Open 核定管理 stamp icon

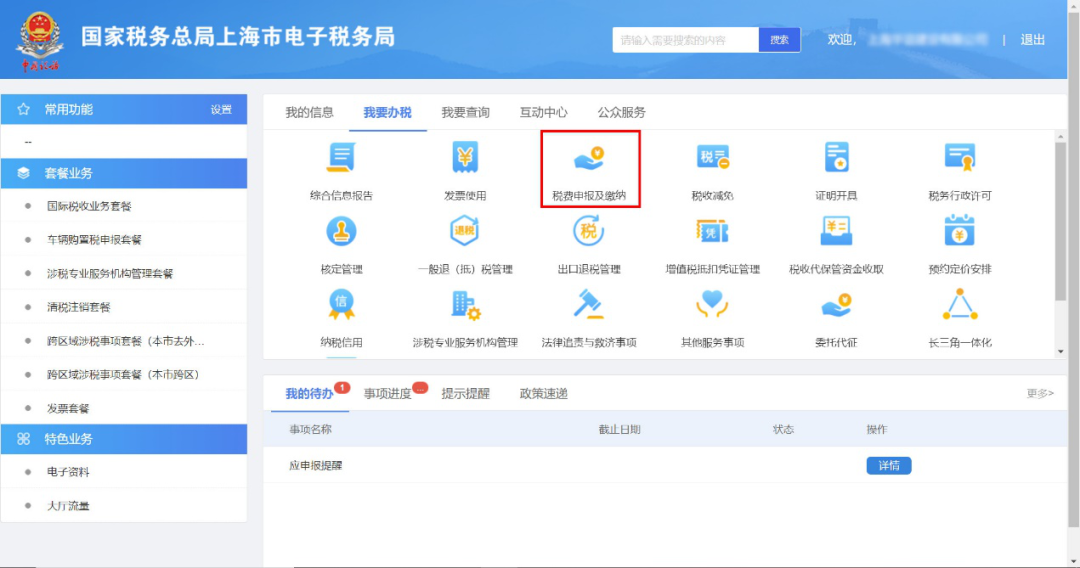[341, 231]
